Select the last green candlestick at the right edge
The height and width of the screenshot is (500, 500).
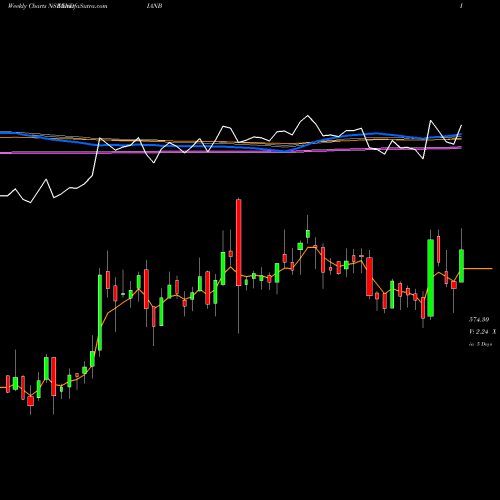coord(462,266)
